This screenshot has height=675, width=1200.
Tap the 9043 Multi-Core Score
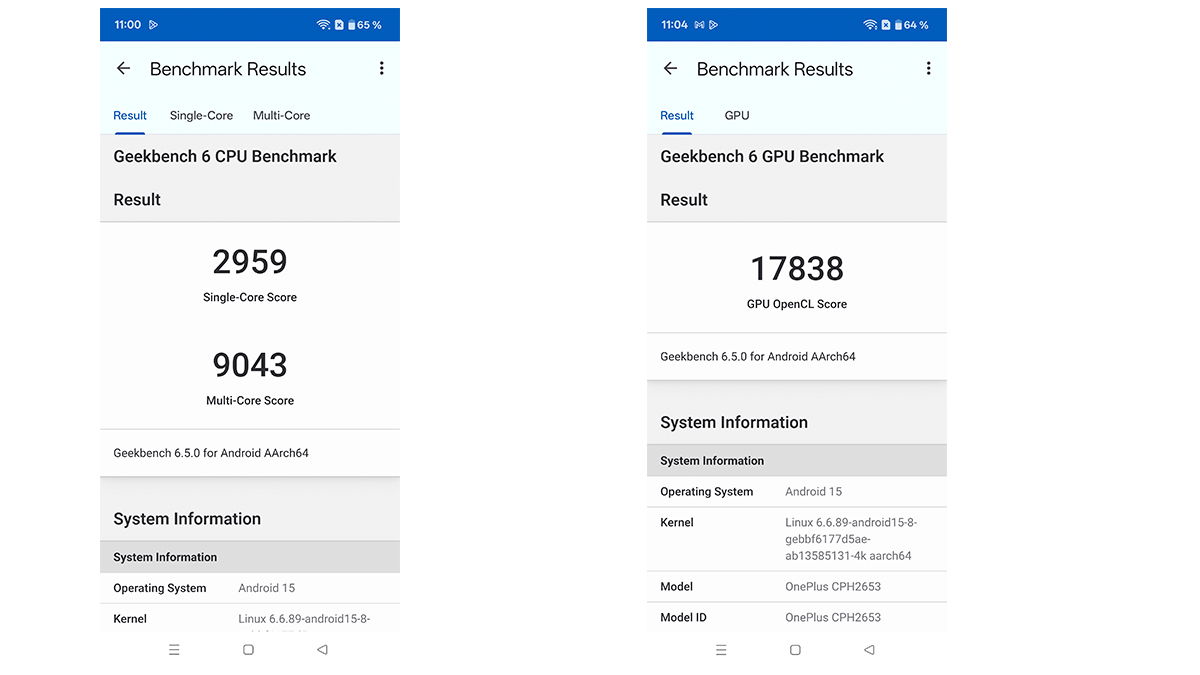250,366
